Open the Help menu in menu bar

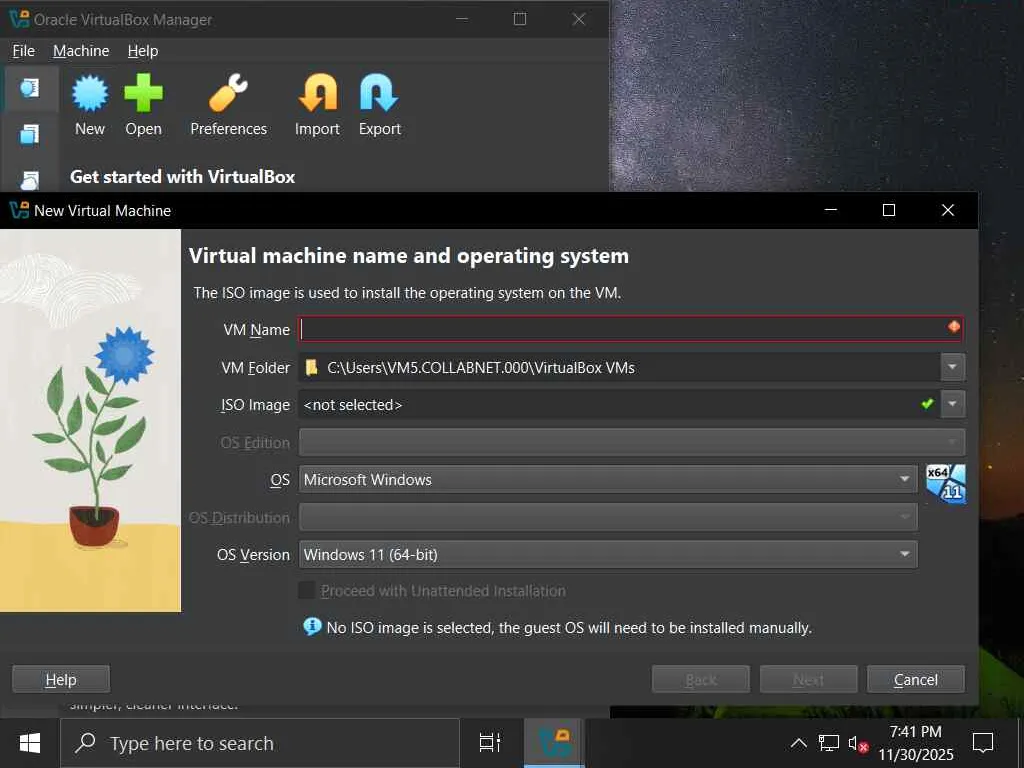click(x=142, y=51)
